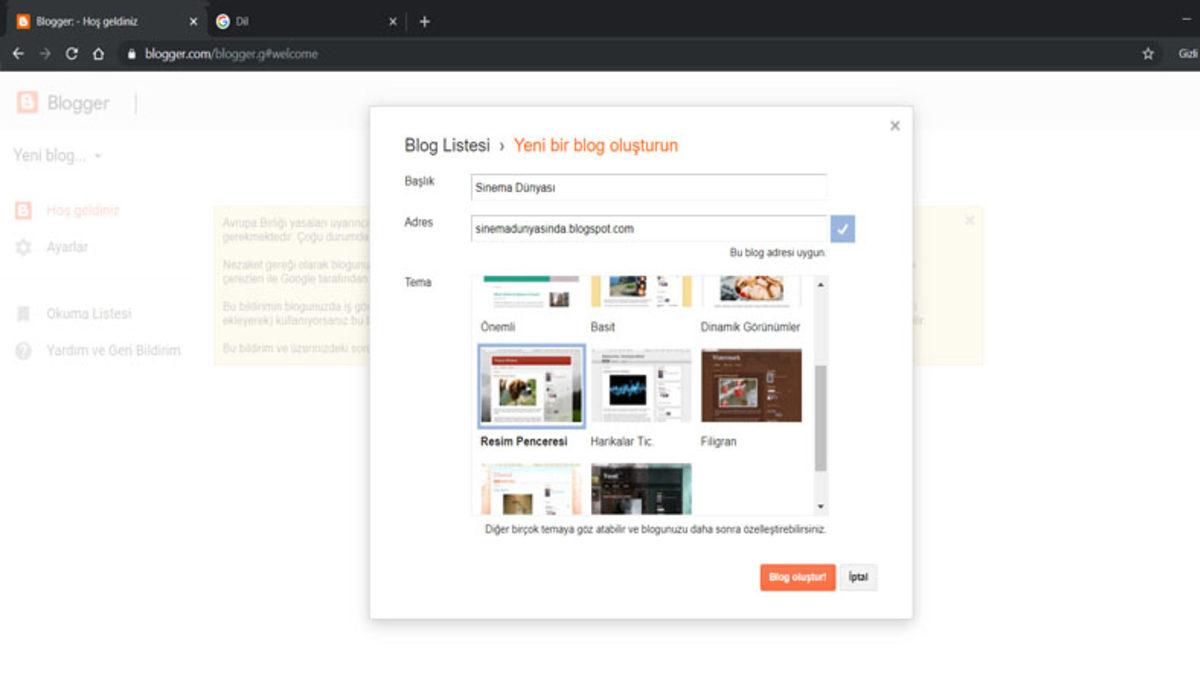Click the Okuma Listesi bookmark icon
This screenshot has height=675, width=1200.
click(25, 312)
